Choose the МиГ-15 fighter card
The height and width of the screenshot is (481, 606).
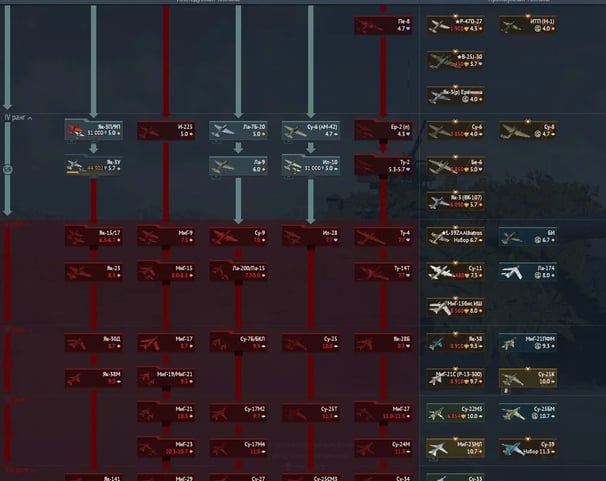coord(165,271)
